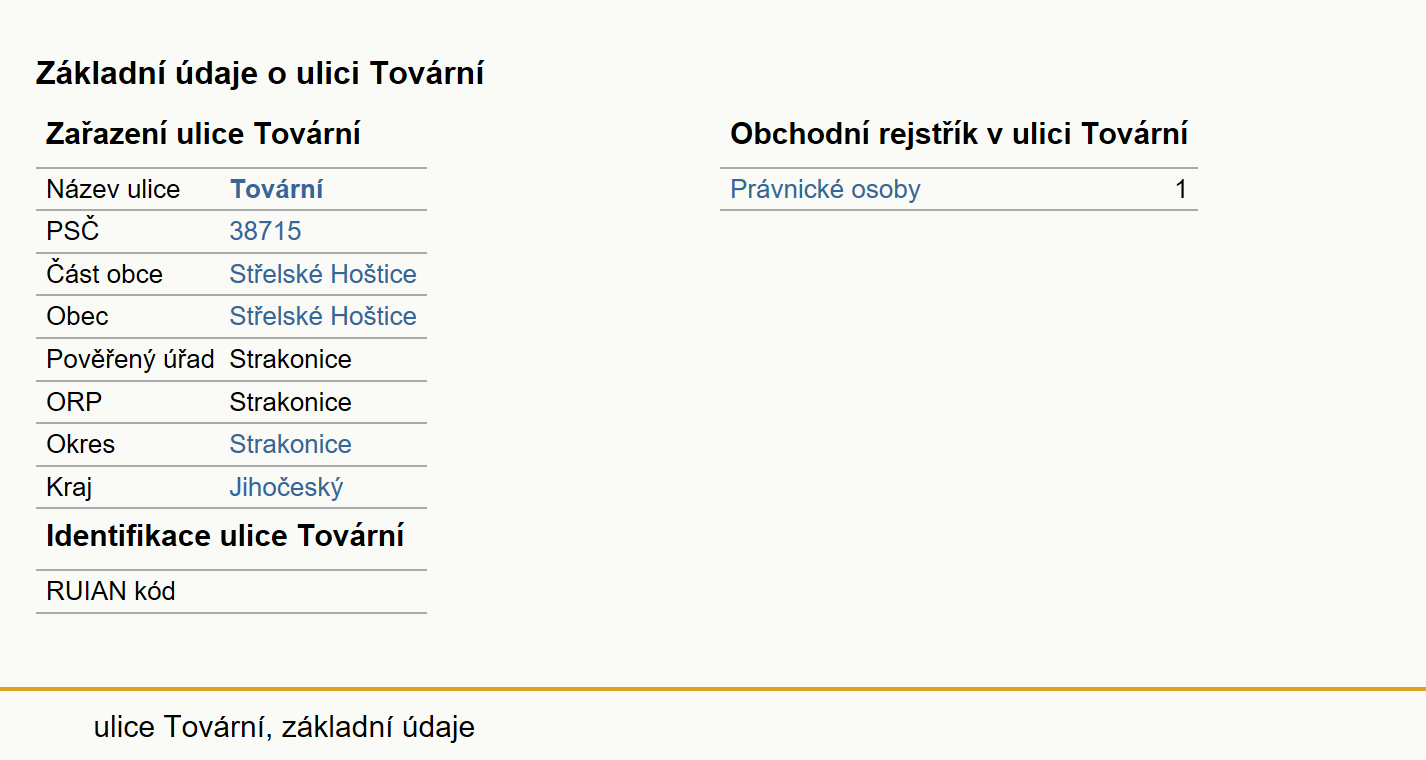Click the Kraj row label

[x=69, y=487]
